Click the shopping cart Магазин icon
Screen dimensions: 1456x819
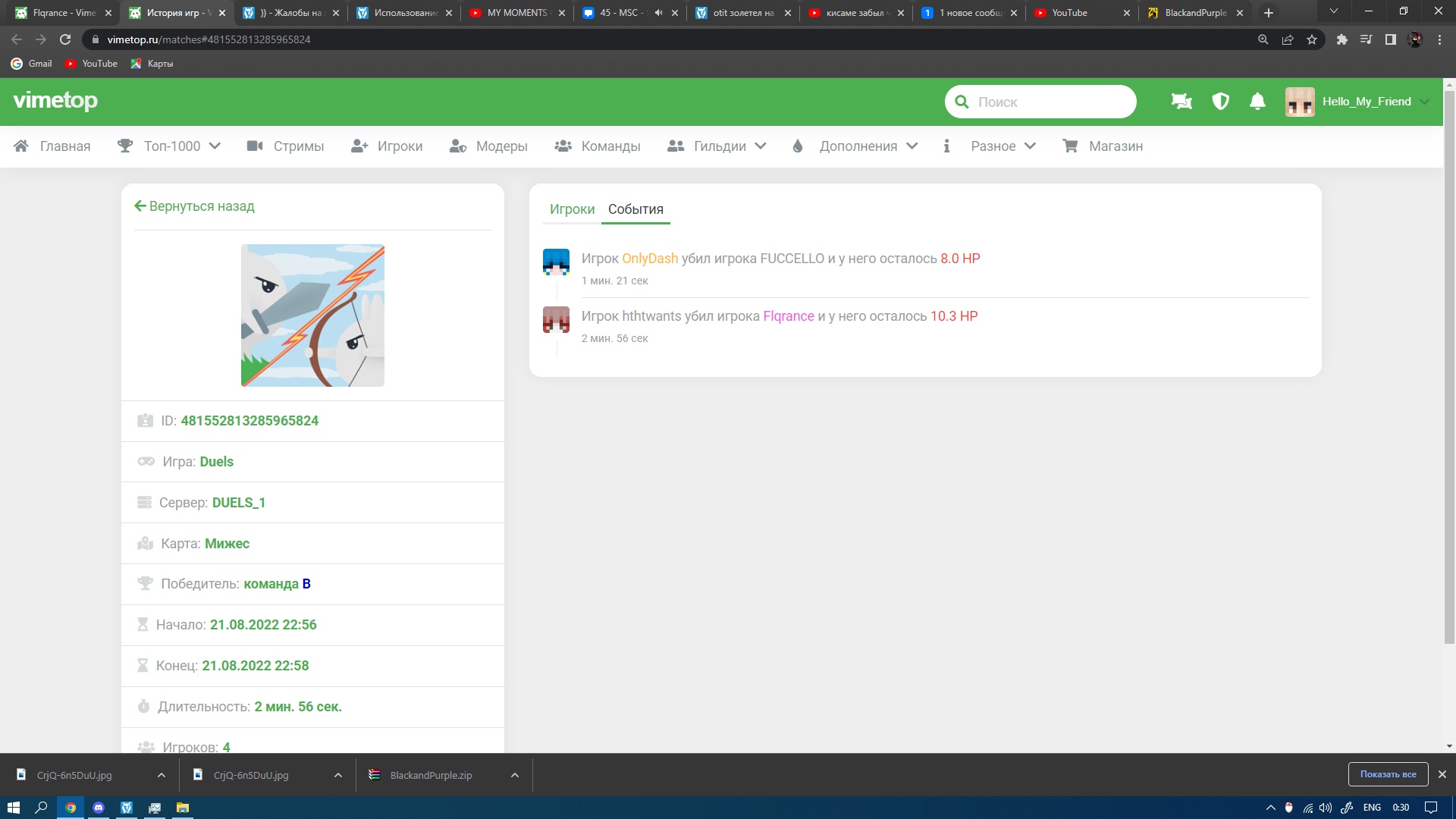(x=1070, y=146)
